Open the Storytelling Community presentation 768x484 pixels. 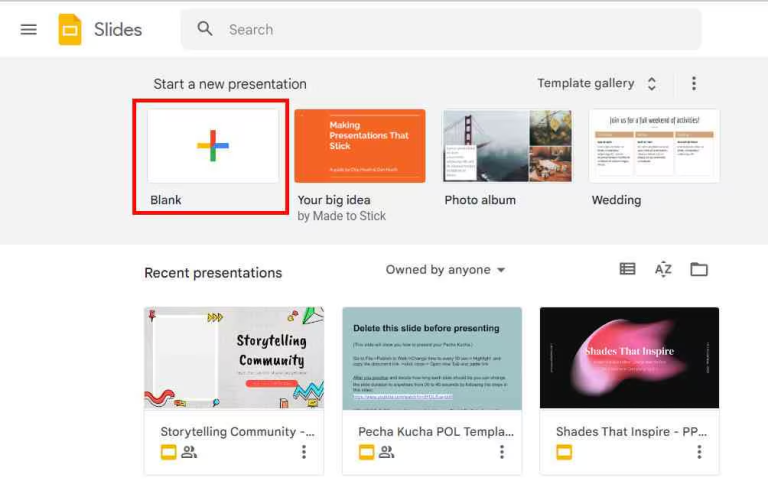pyautogui.click(x=234, y=358)
